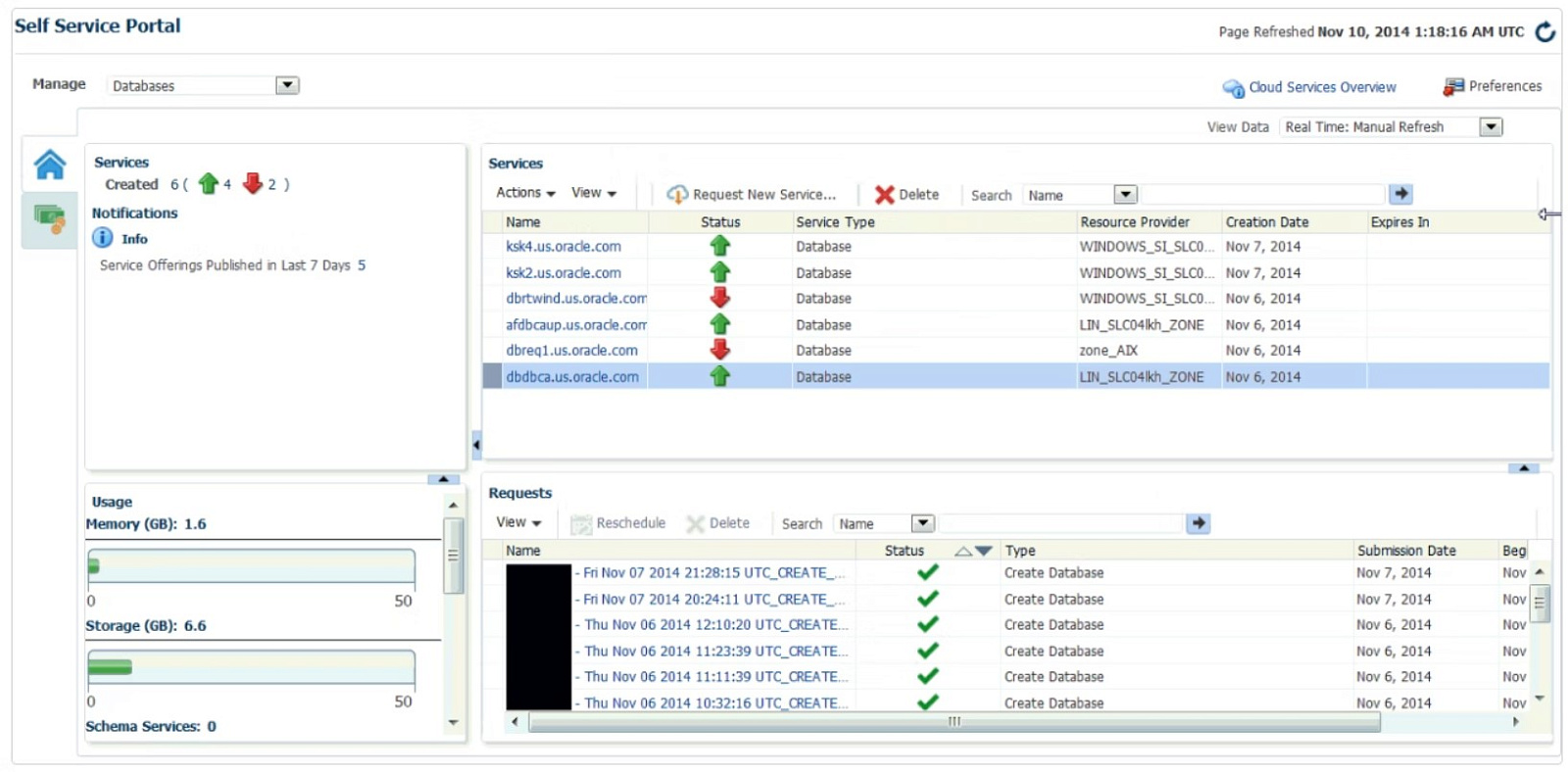Click the Requests search input field

click(x=1061, y=523)
